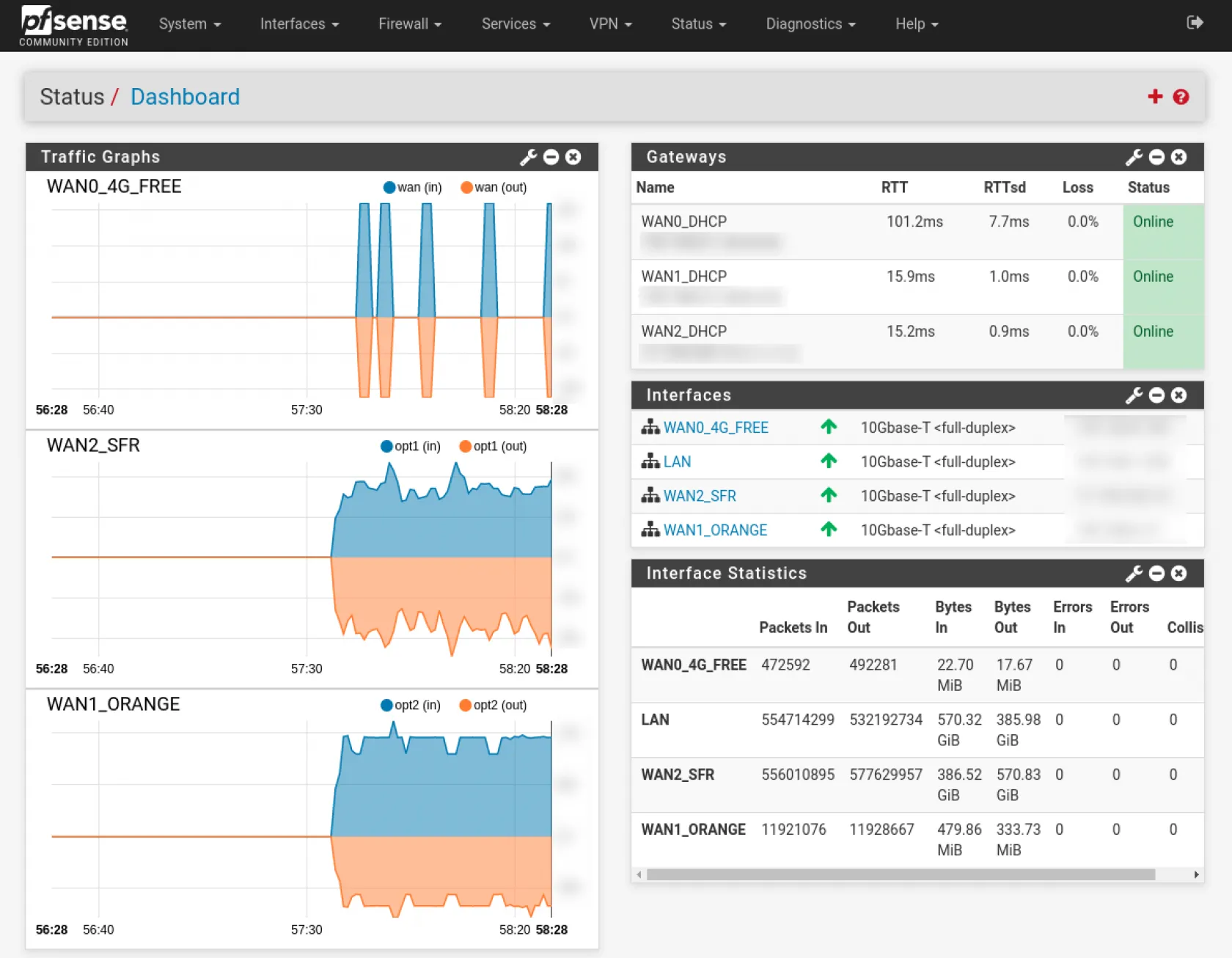This screenshot has width=1232, height=958.
Task: Minimize the Traffic Graphs widget
Action: pos(551,157)
